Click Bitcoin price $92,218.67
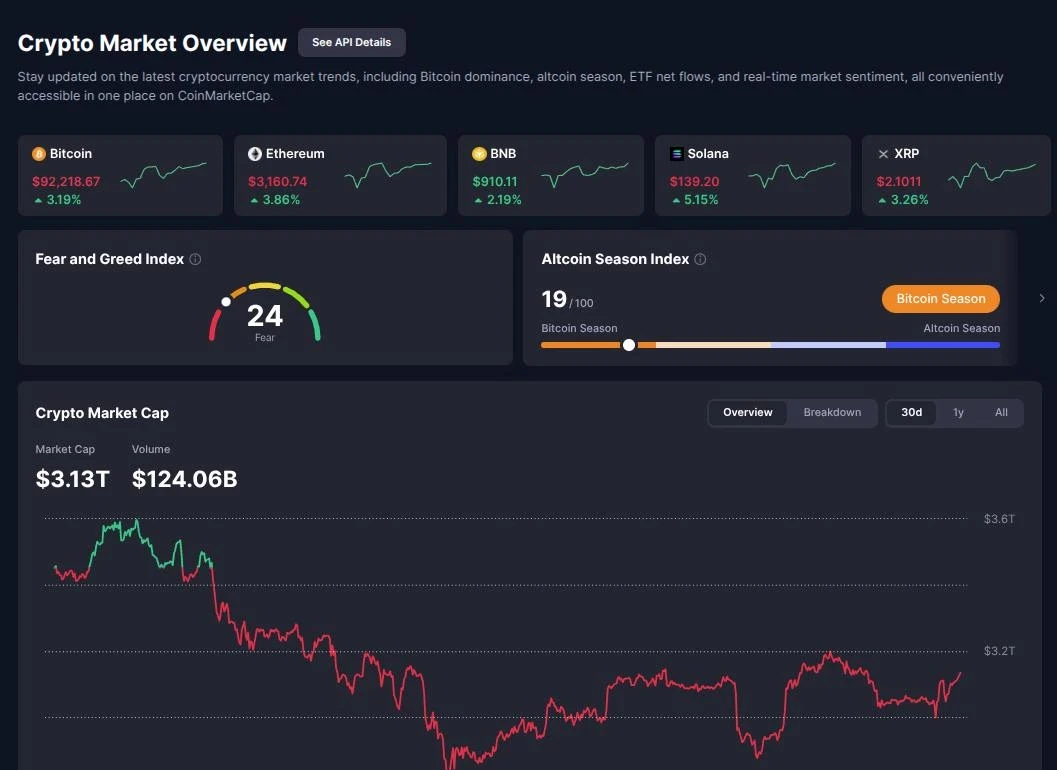 (x=66, y=181)
